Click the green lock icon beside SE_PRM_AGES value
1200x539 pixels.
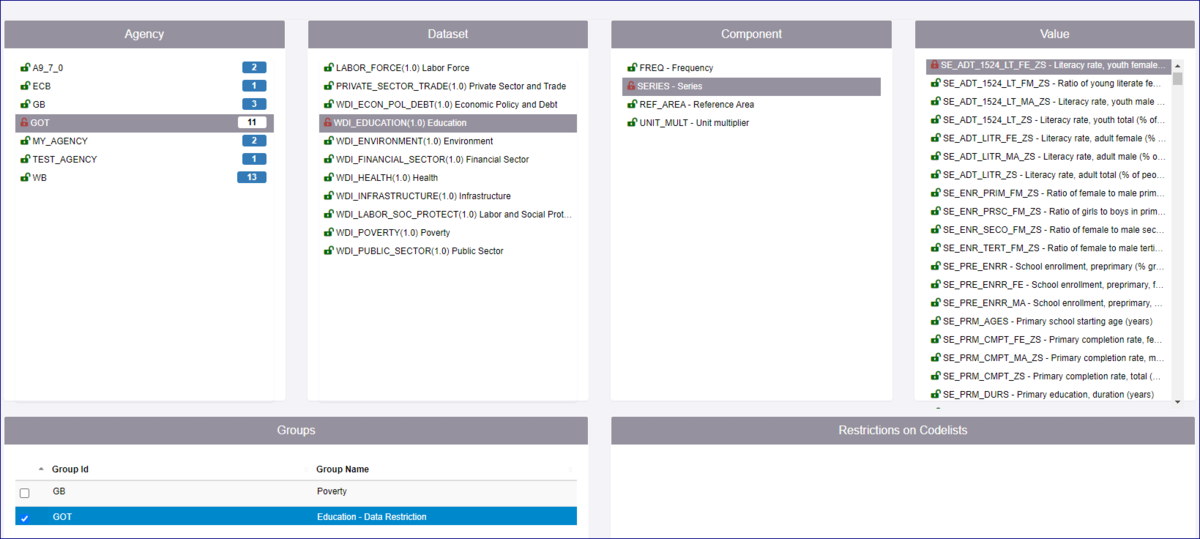tap(936, 322)
